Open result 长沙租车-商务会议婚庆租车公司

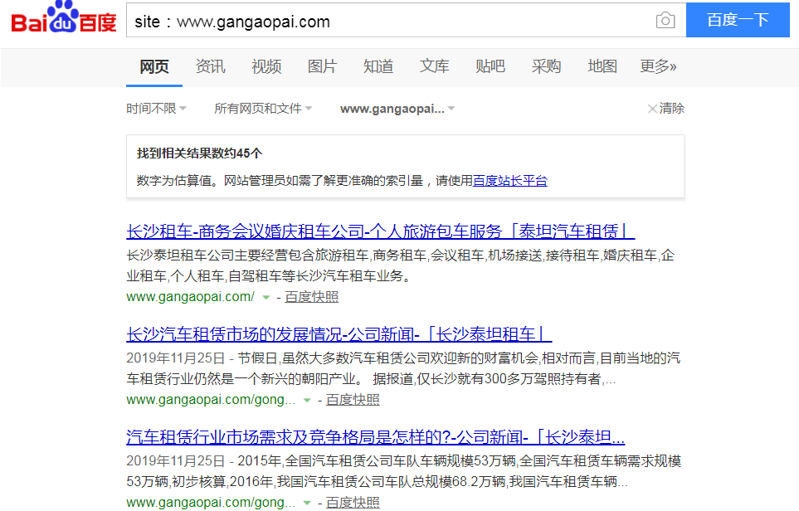pyautogui.click(x=380, y=231)
